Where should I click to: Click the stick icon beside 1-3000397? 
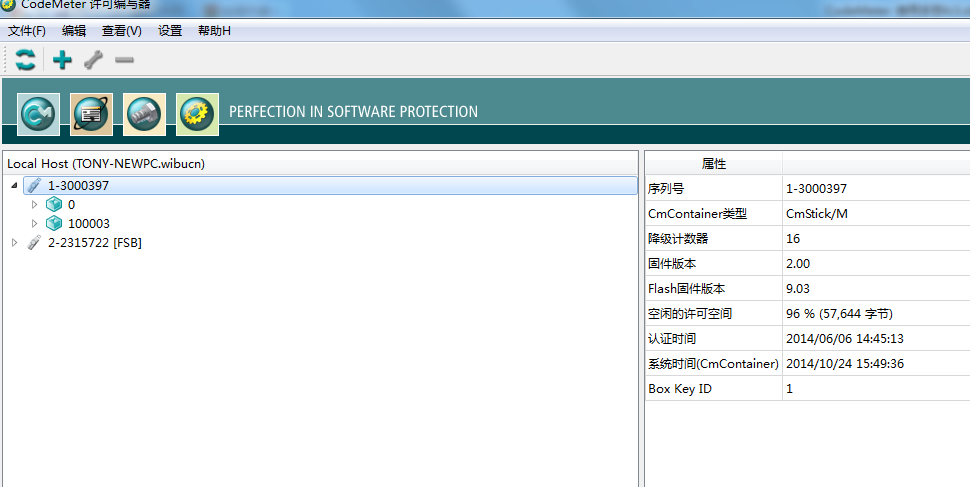pos(35,185)
